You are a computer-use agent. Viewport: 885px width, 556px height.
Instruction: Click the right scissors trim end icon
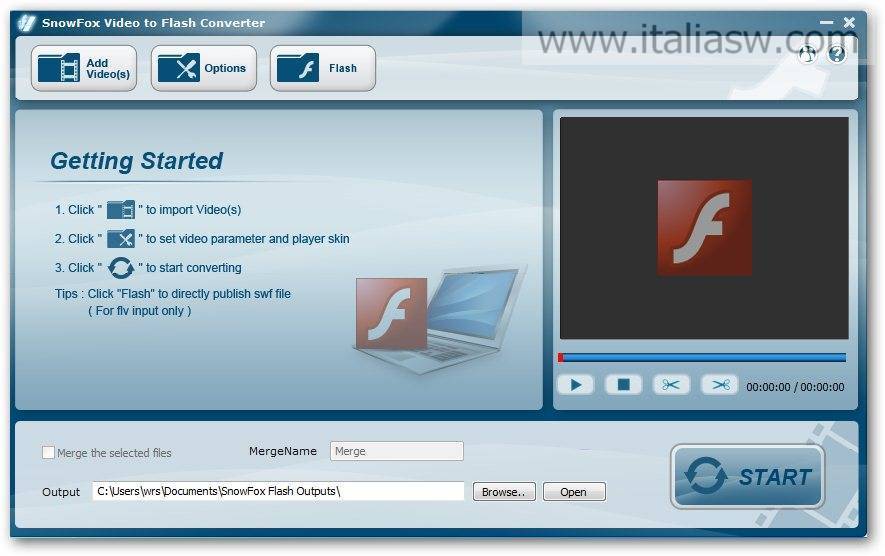pyautogui.click(x=719, y=385)
